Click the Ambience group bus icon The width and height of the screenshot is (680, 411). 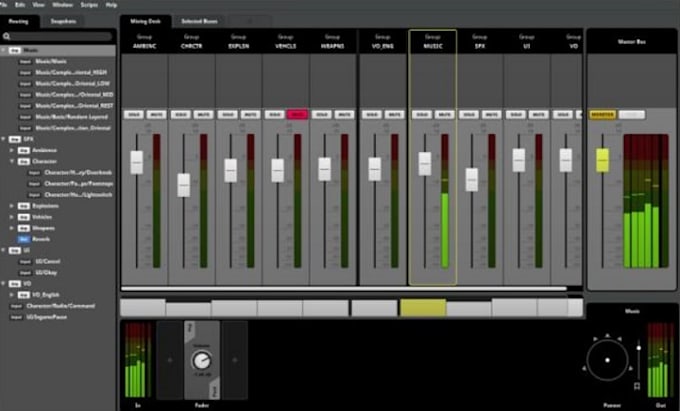pos(23,150)
